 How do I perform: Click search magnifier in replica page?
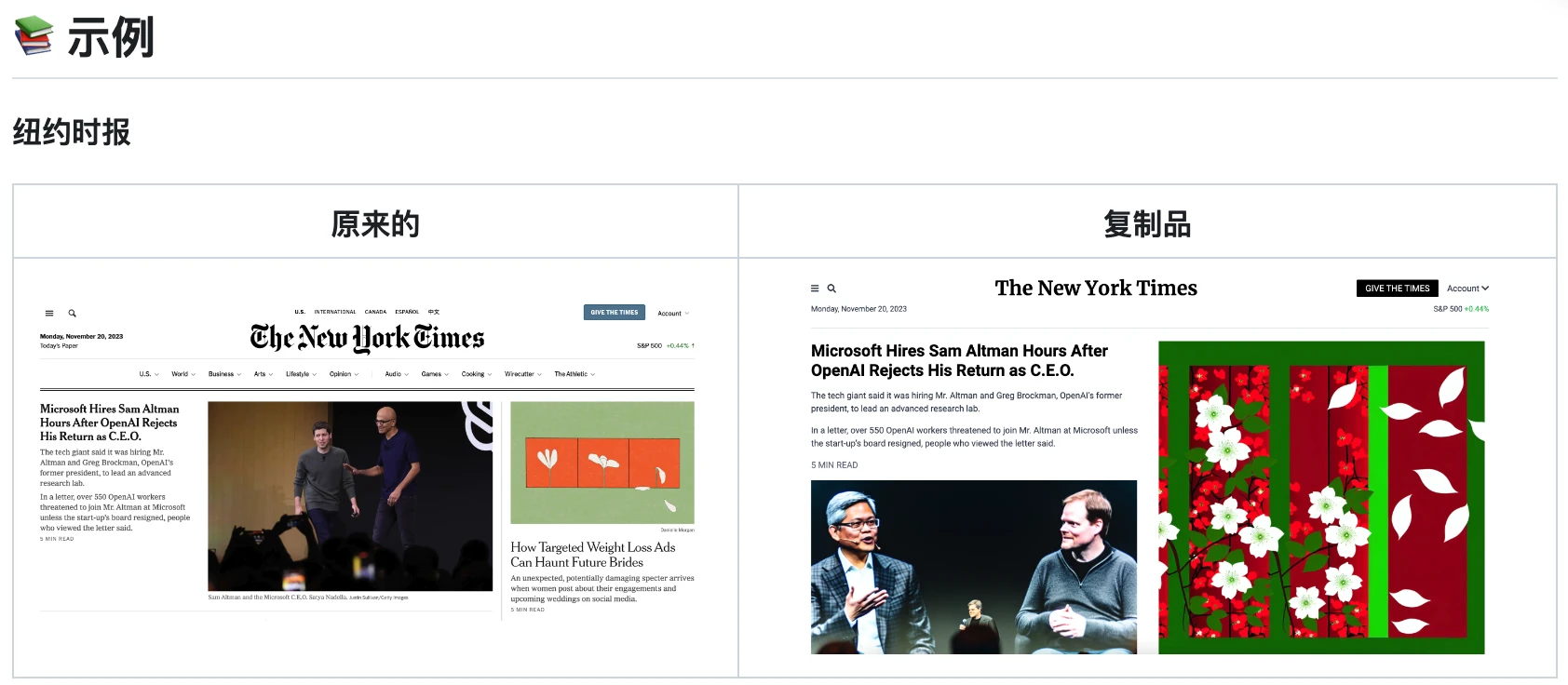point(831,289)
